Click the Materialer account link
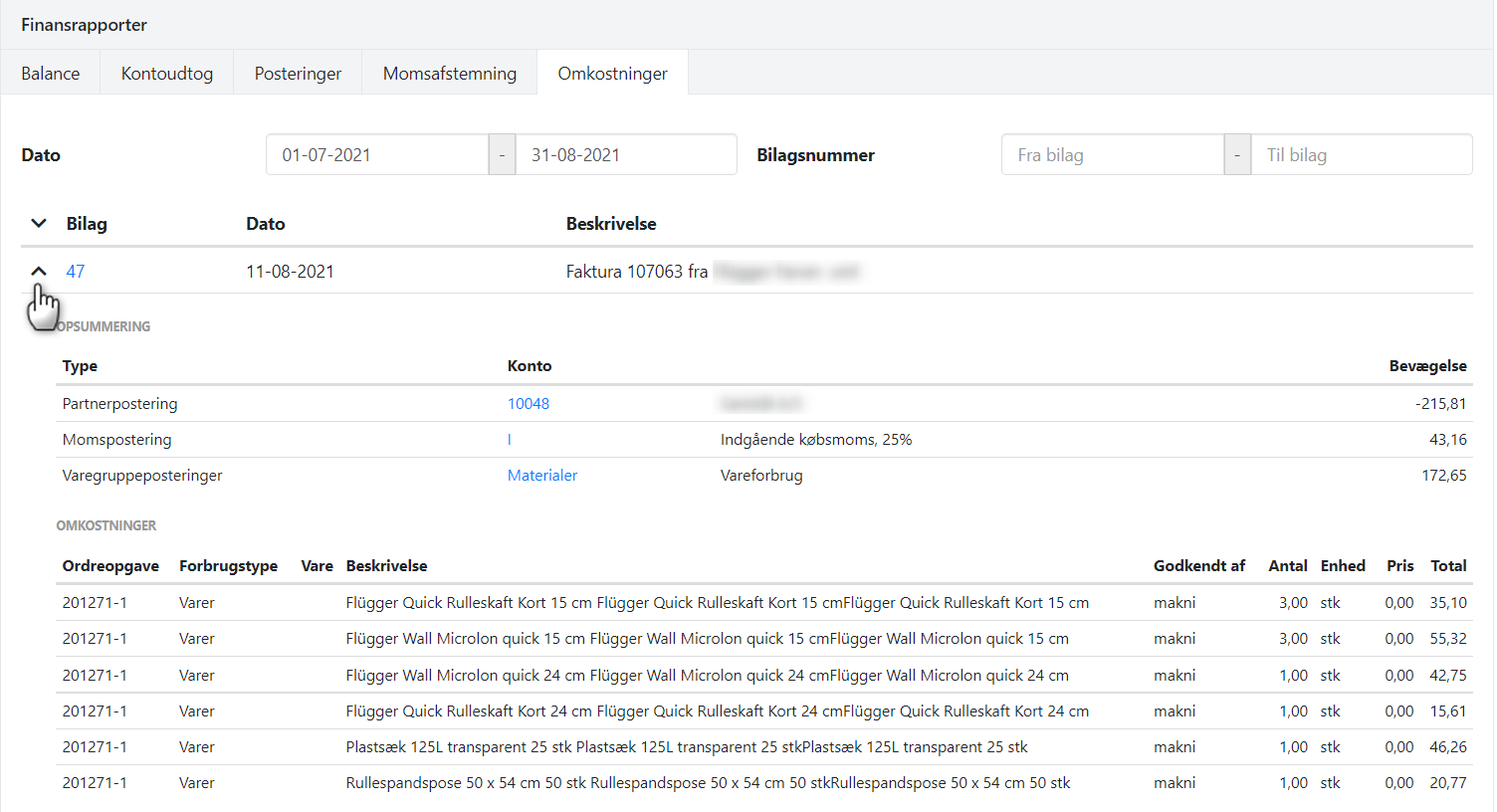The width and height of the screenshot is (1497, 812). tap(542, 476)
